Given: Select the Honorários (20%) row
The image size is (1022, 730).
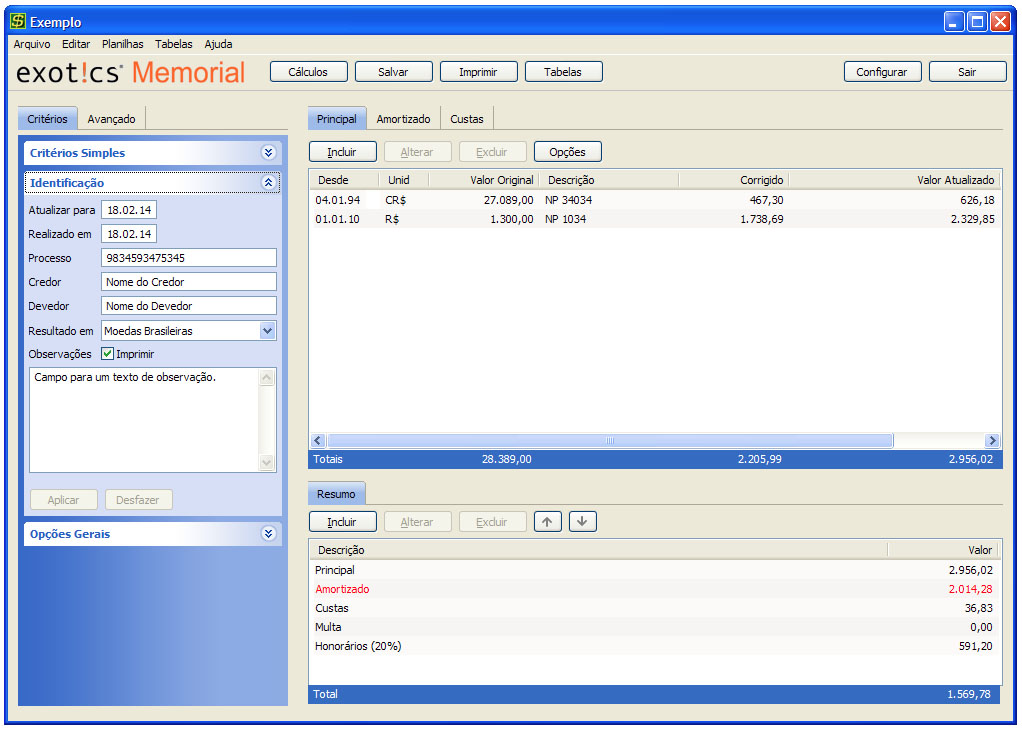Looking at the screenshot, I should coord(654,647).
